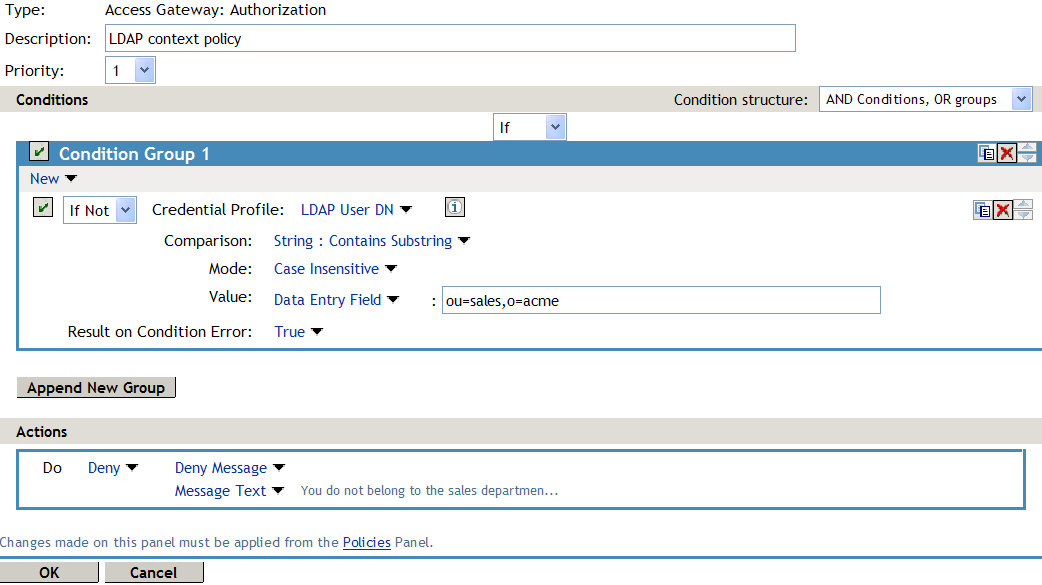Delete the condition row with the red X
The image size is (1042, 585).
pos(1003,210)
